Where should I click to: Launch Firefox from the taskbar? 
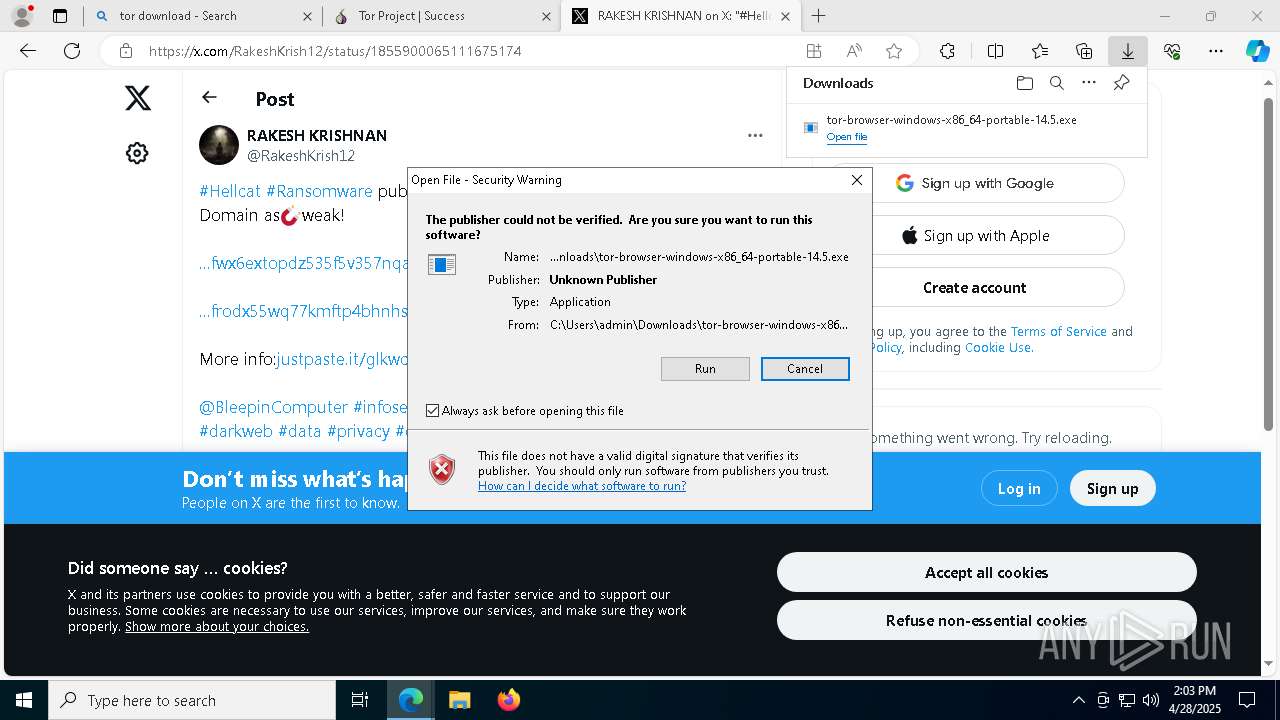pos(509,700)
